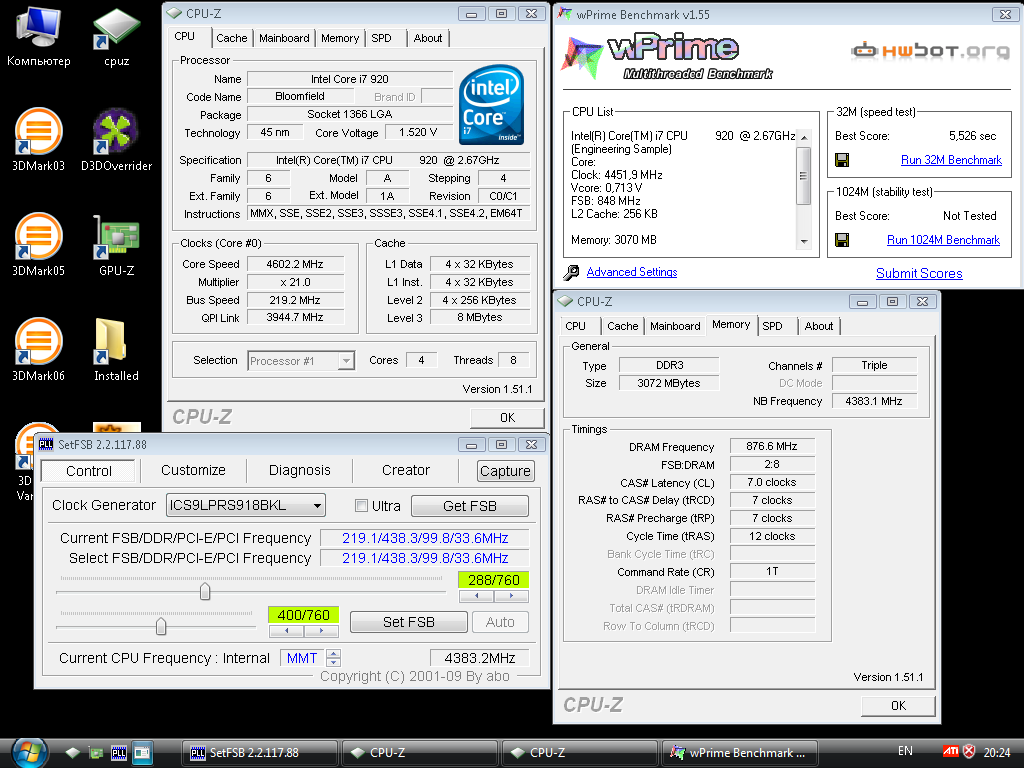Click the MMT internal frequency field

302,658
